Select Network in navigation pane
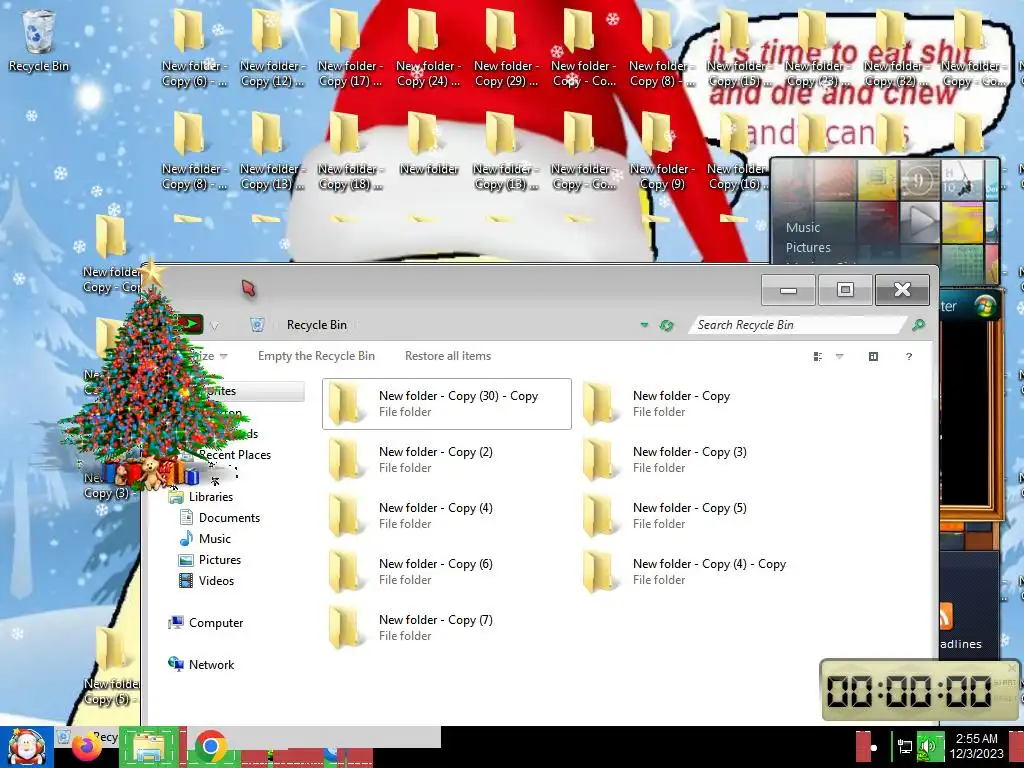The width and height of the screenshot is (1024, 768). pyautogui.click(x=211, y=664)
